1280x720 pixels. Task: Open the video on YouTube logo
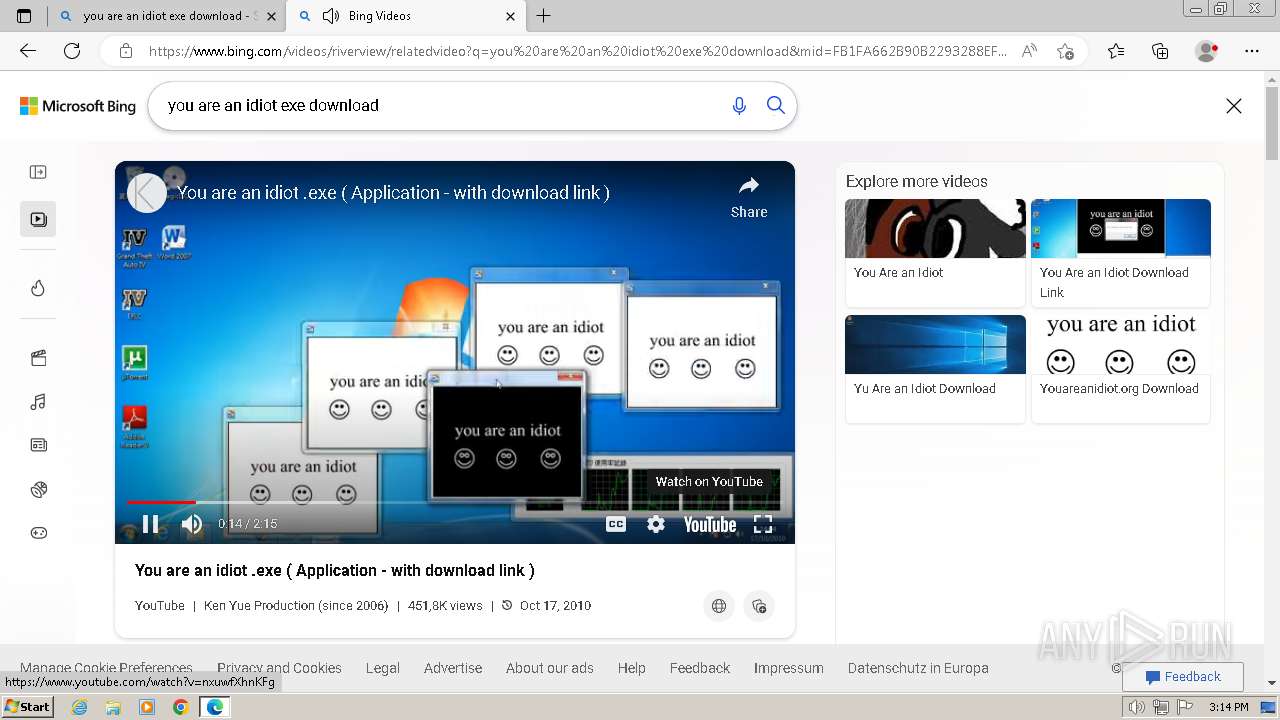coord(710,524)
